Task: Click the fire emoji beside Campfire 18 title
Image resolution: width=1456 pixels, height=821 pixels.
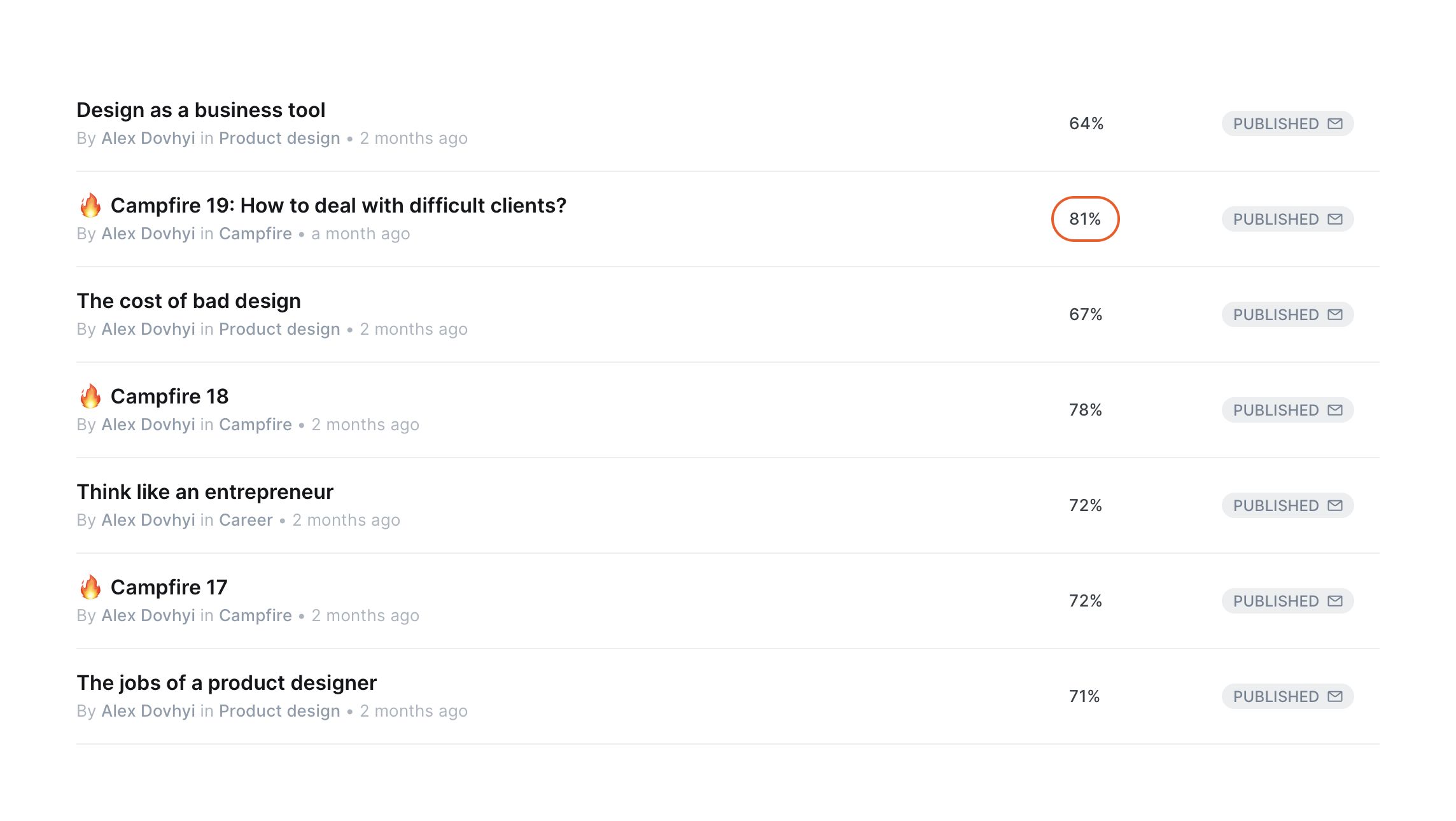Action: point(90,396)
